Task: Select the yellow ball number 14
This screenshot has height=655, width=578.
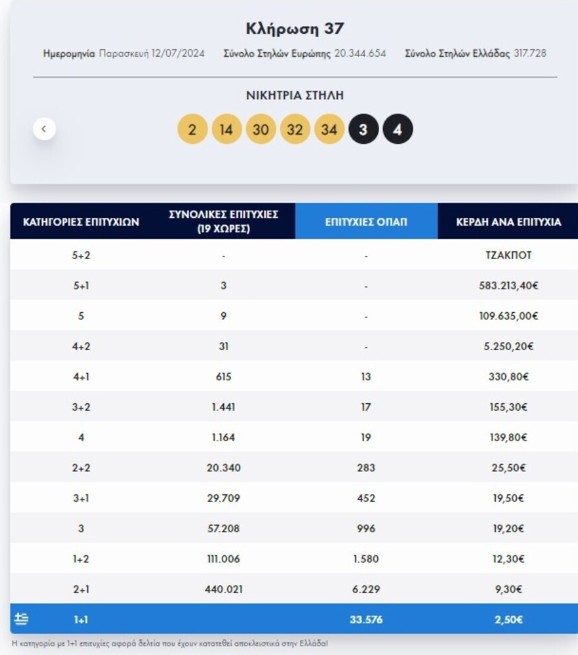Action: click(x=226, y=129)
